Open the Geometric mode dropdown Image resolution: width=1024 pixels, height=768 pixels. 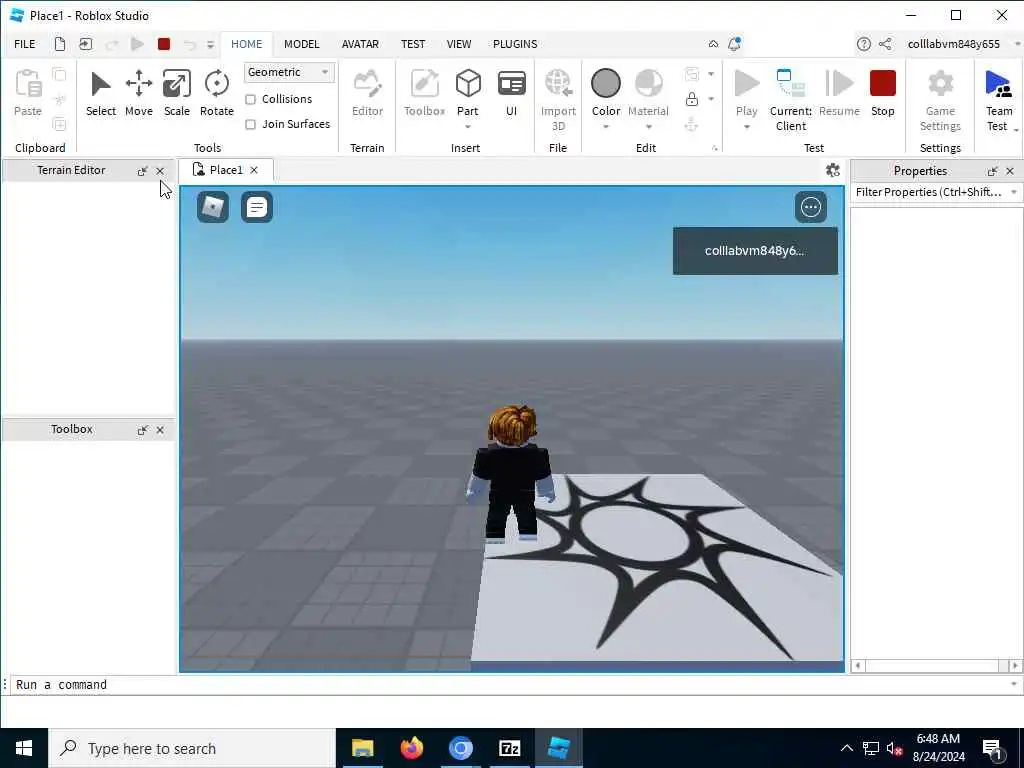point(289,72)
